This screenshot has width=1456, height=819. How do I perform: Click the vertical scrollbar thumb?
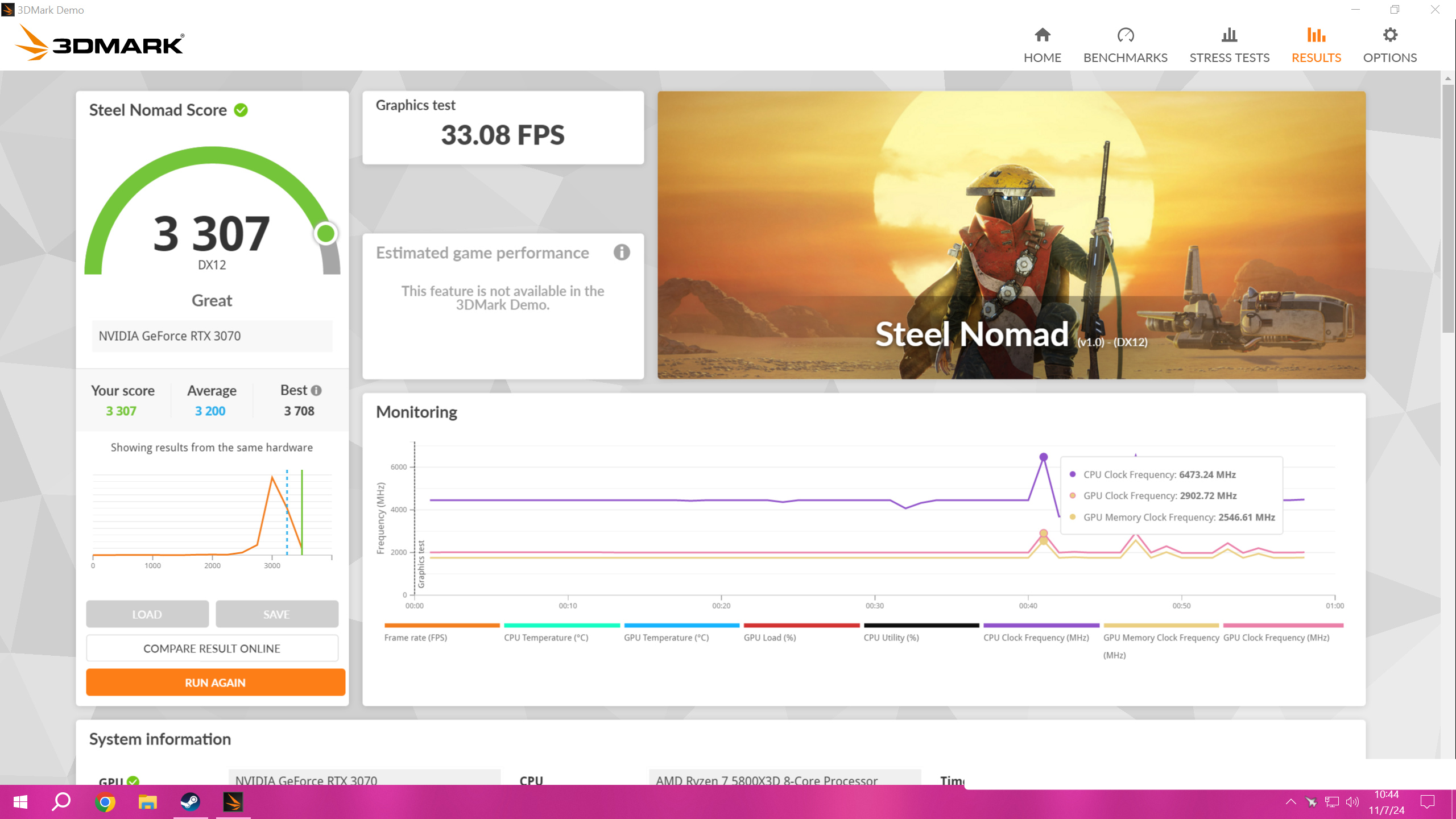[x=1448, y=208]
